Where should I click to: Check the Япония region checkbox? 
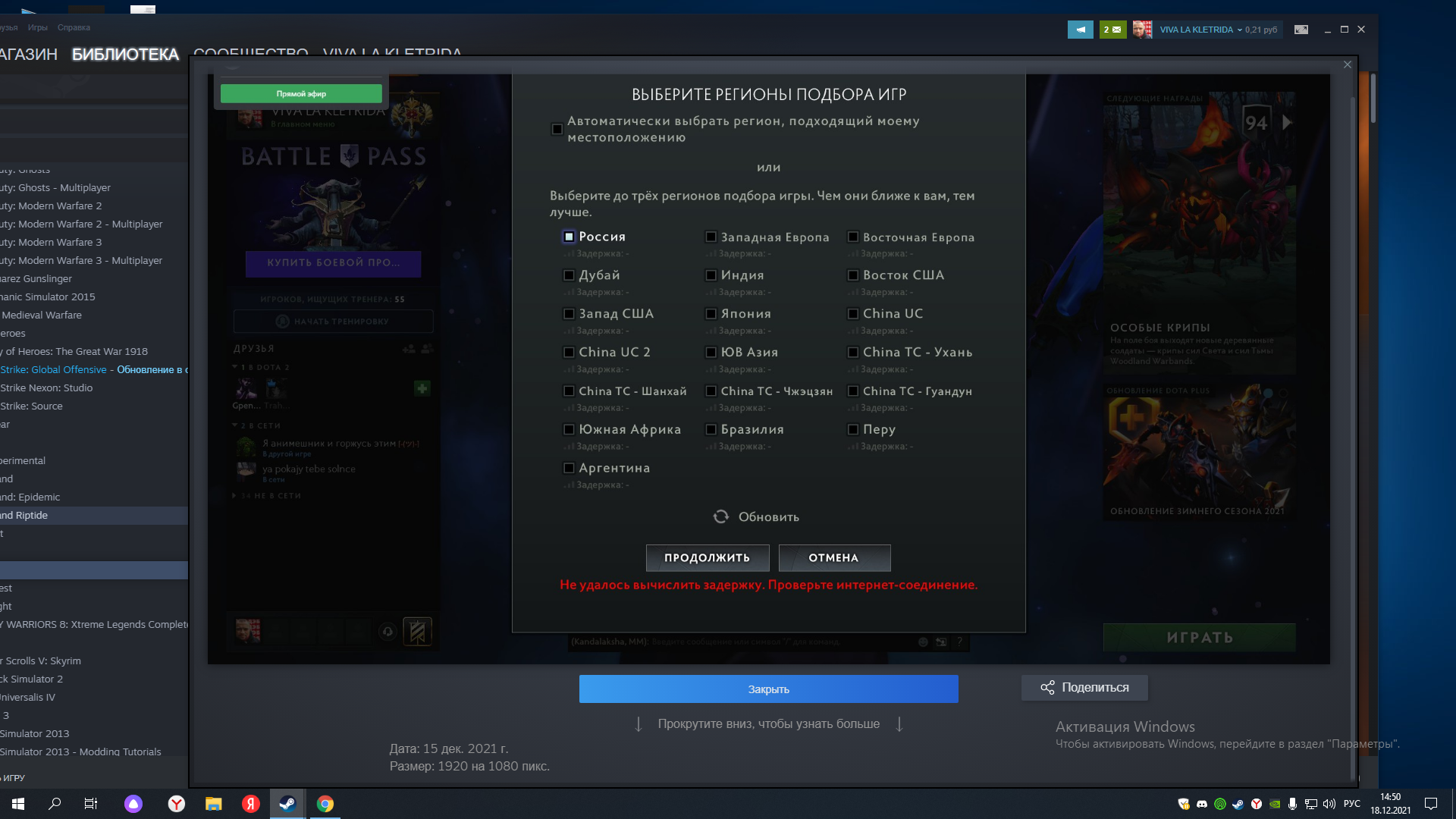click(711, 313)
